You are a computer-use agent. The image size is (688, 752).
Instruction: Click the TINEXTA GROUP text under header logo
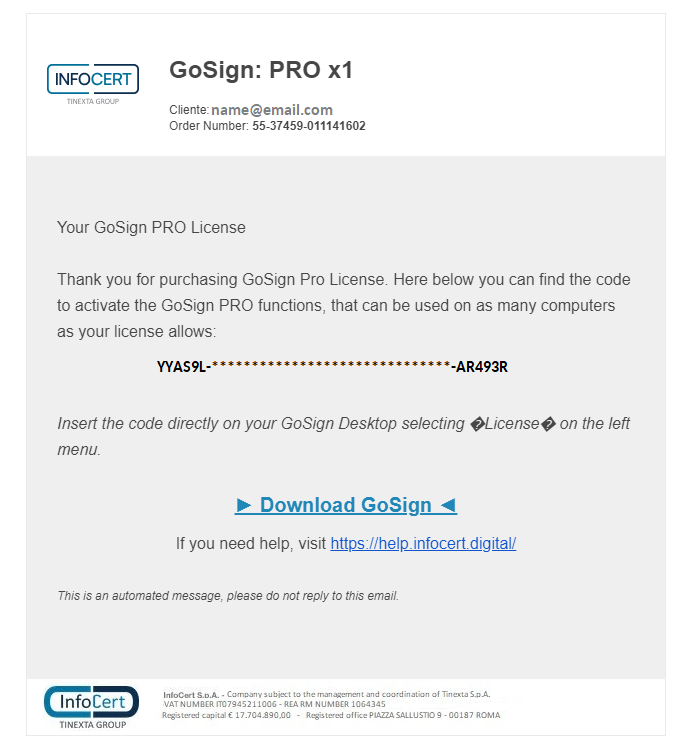click(93, 101)
